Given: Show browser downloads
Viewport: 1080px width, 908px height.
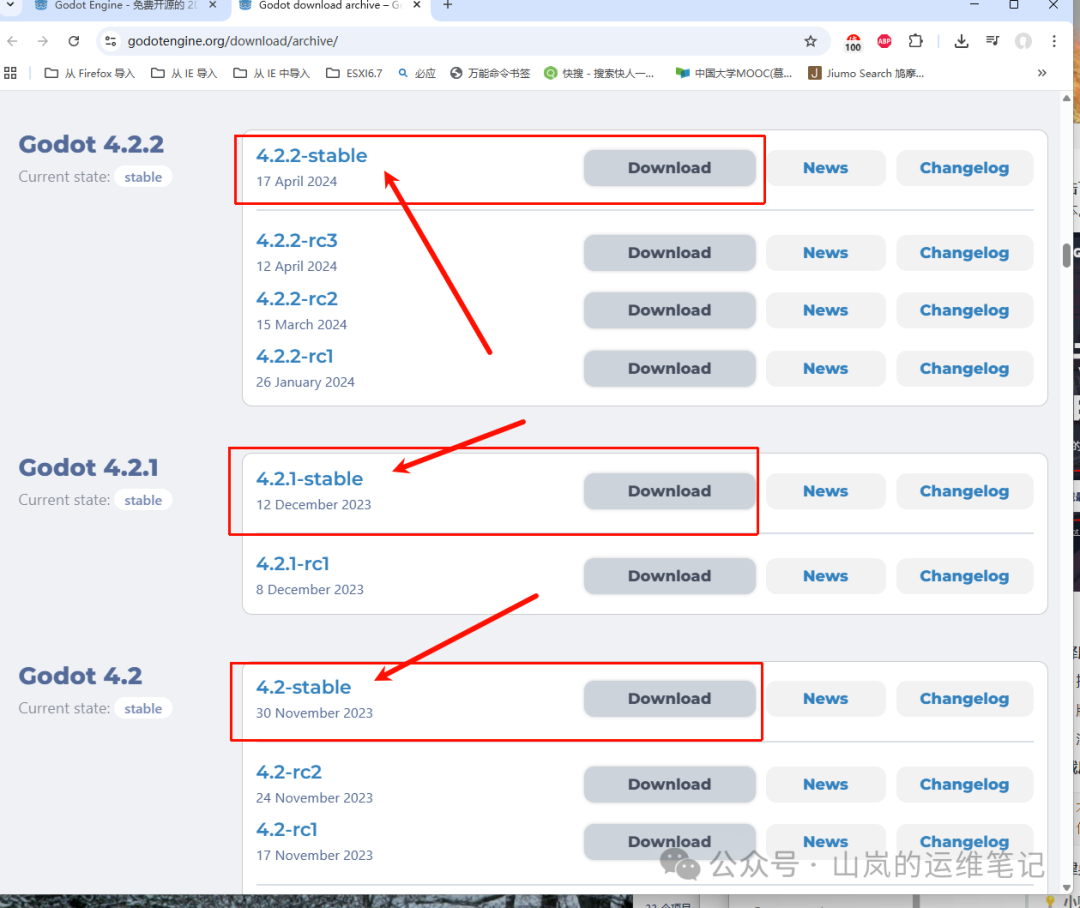Looking at the screenshot, I should (x=962, y=41).
